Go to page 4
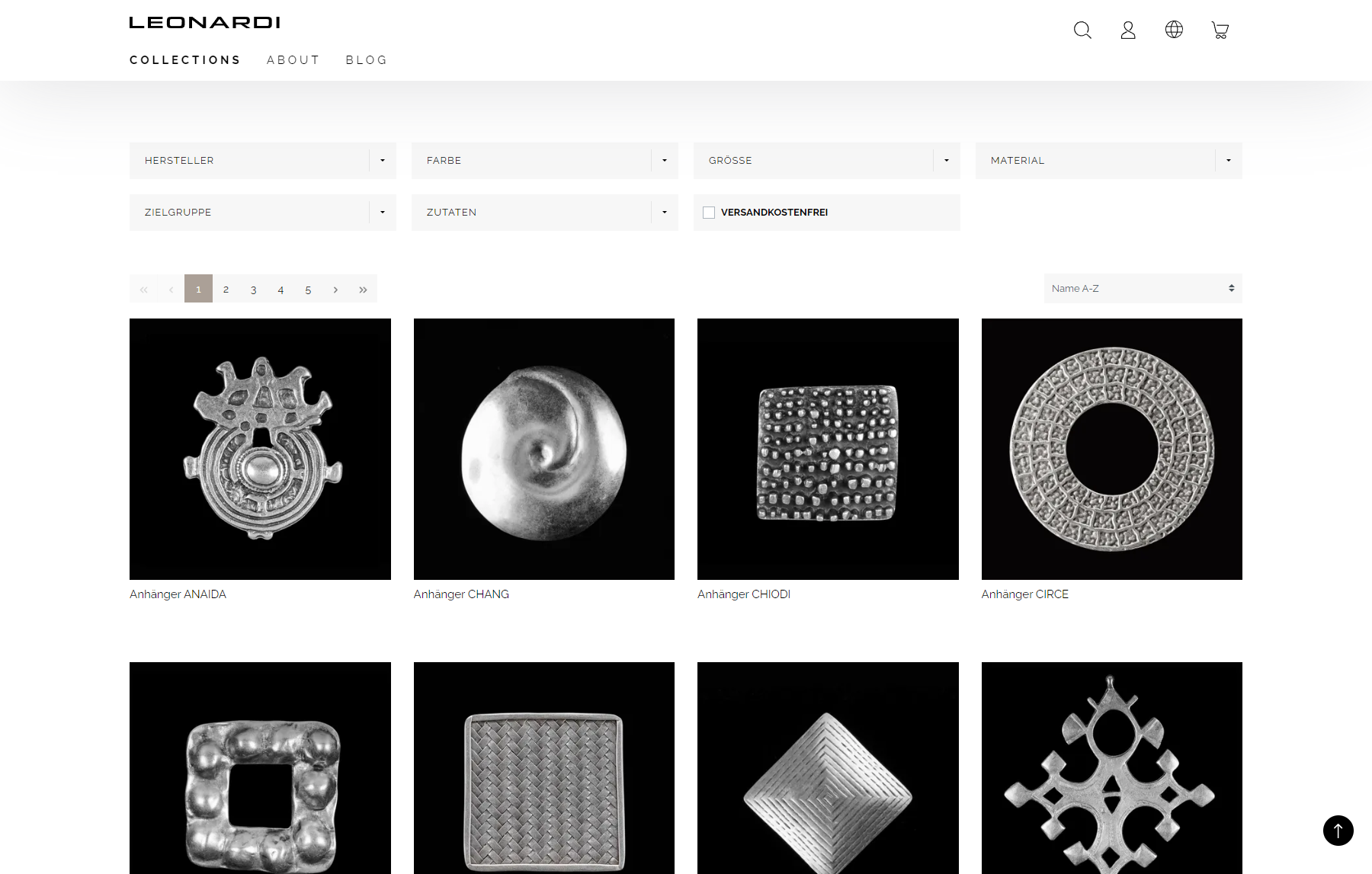Image resolution: width=1372 pixels, height=874 pixels. [x=280, y=289]
